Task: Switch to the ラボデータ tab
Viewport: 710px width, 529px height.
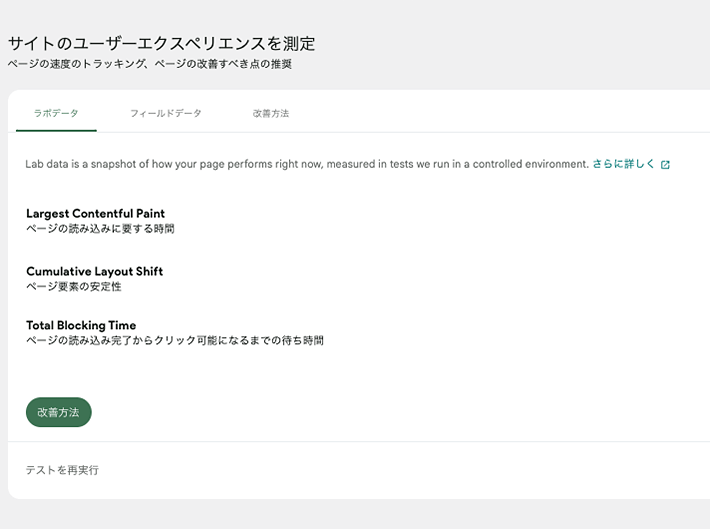Action: coord(56,113)
